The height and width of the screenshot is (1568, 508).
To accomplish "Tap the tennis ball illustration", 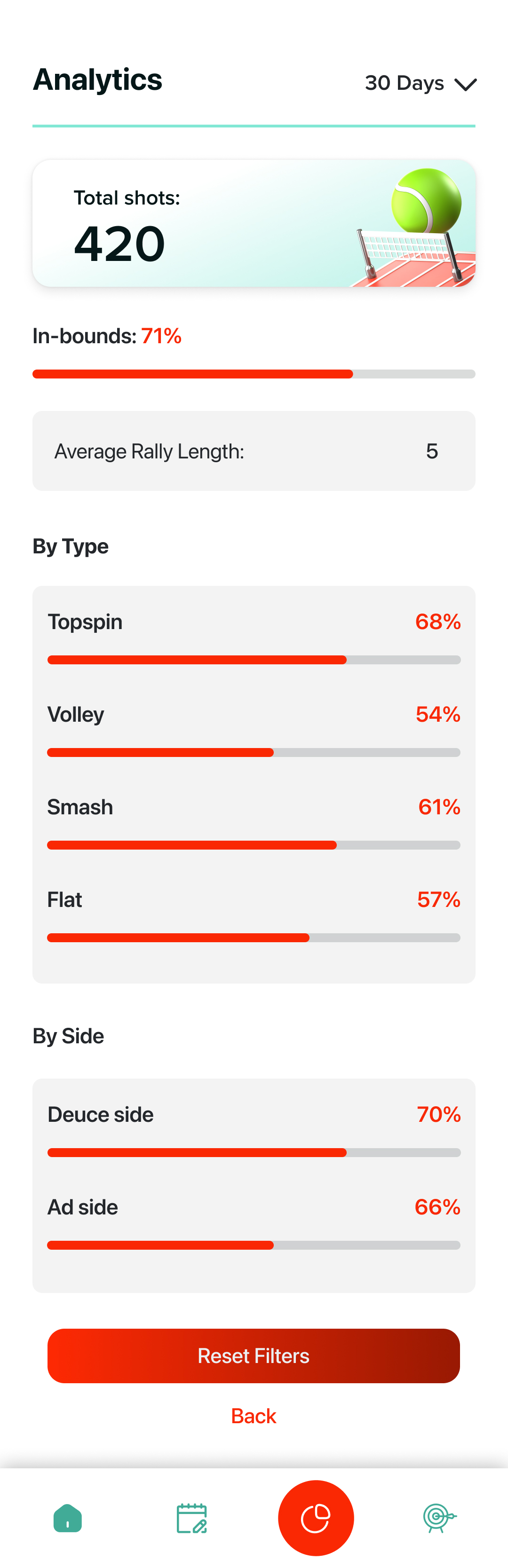I will (x=426, y=200).
